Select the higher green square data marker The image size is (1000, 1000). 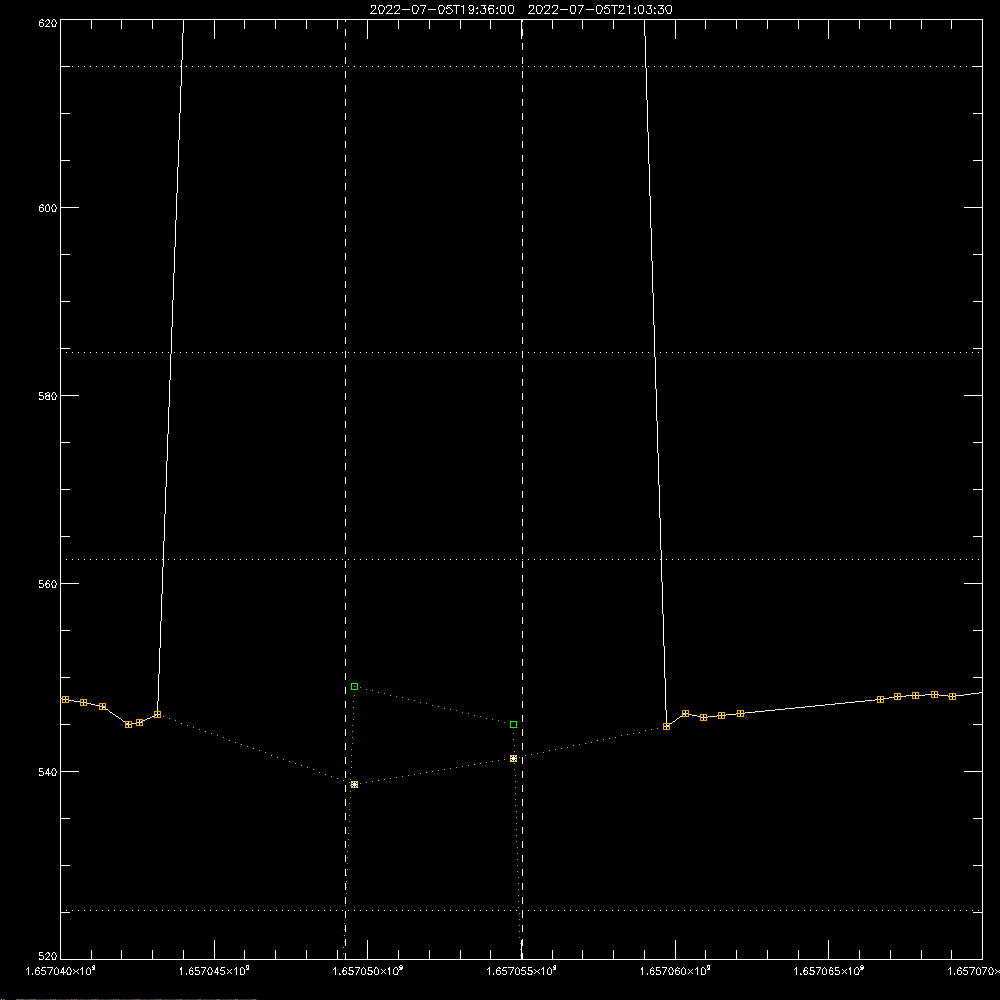[x=355, y=687]
